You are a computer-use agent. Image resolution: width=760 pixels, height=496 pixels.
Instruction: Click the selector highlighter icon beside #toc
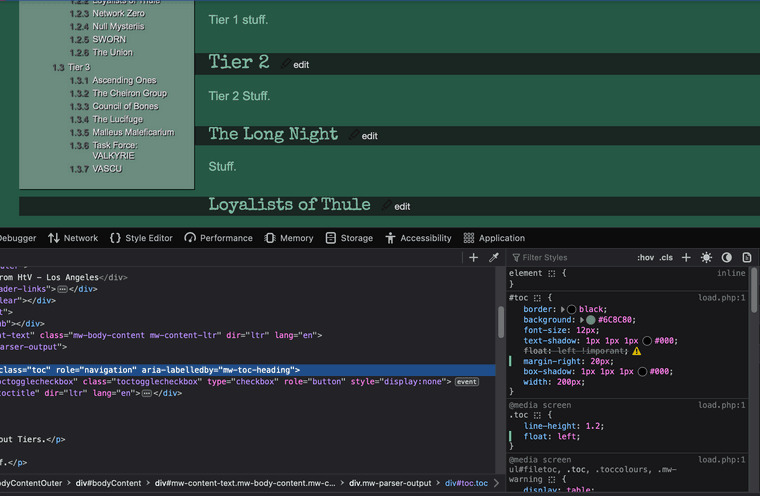click(536, 298)
